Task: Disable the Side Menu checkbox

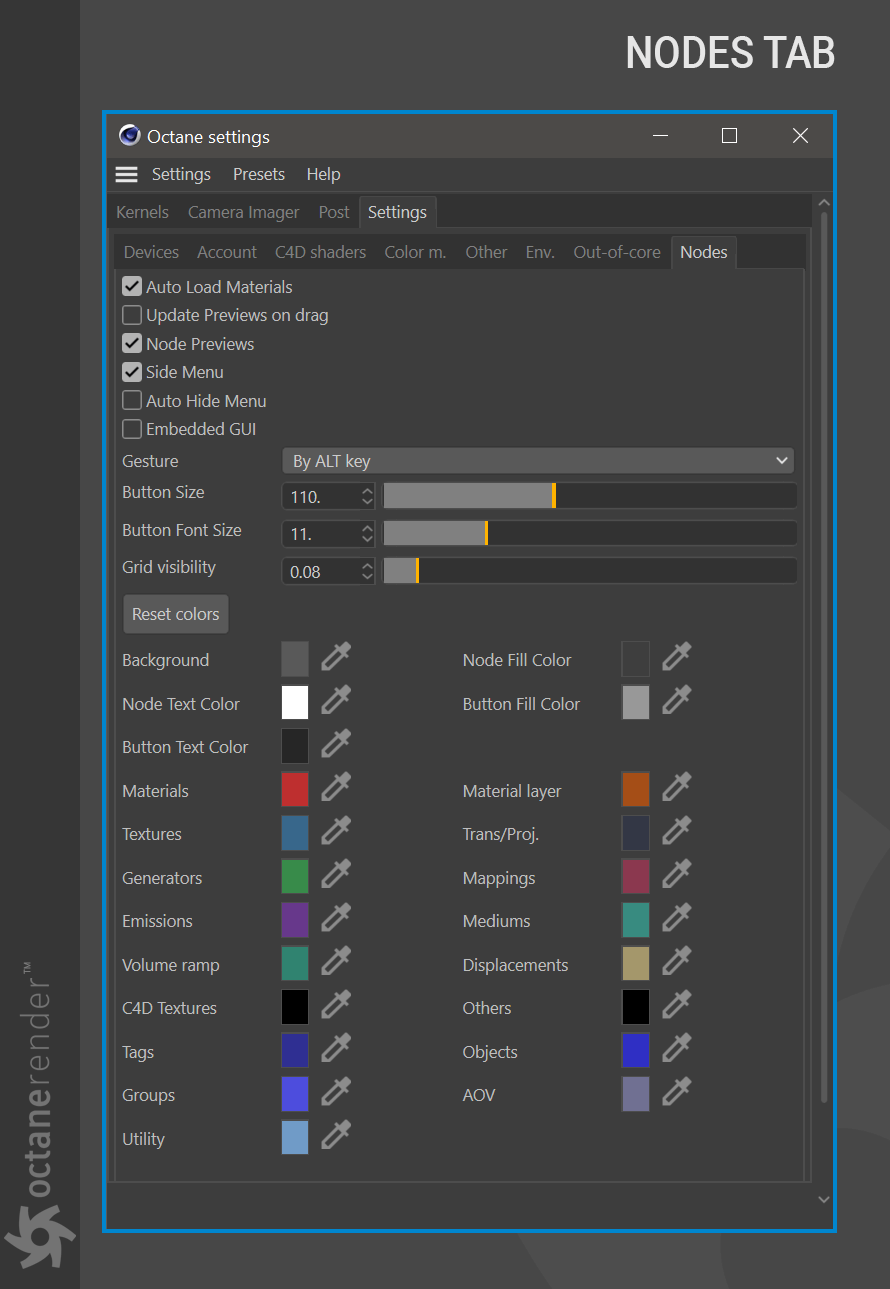Action: pyautogui.click(x=132, y=372)
